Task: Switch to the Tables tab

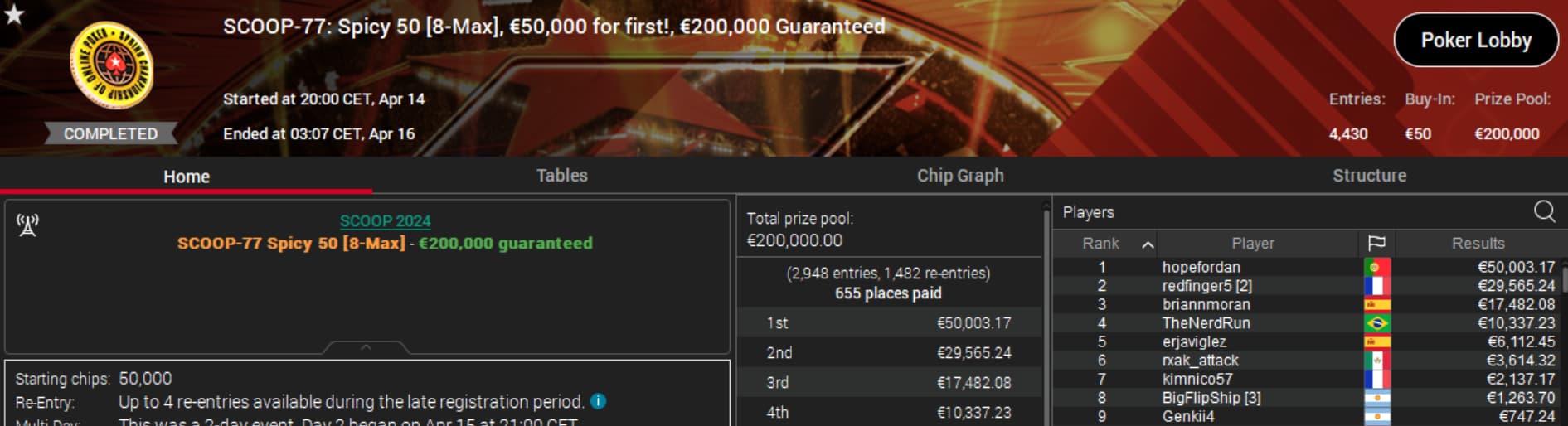Action: point(561,176)
